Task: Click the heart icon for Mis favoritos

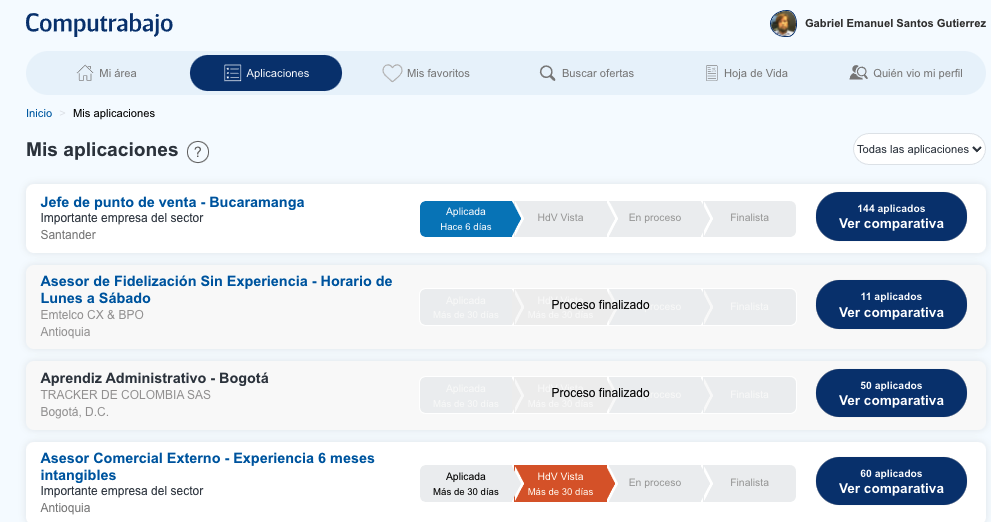Action: (392, 73)
